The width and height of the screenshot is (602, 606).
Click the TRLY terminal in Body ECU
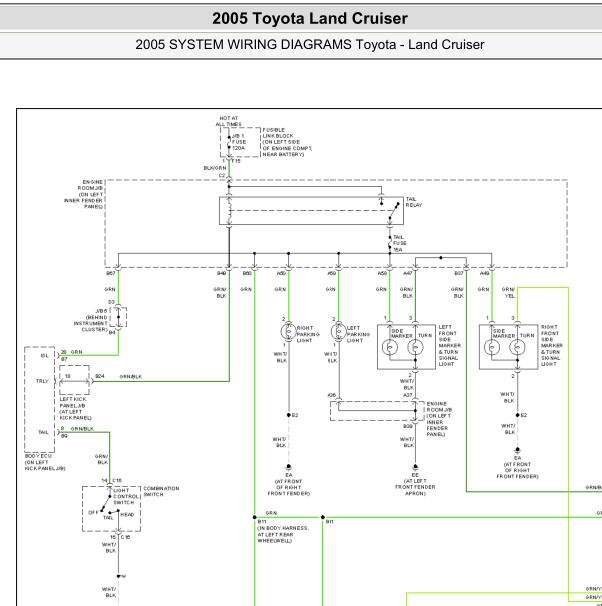coord(42,381)
